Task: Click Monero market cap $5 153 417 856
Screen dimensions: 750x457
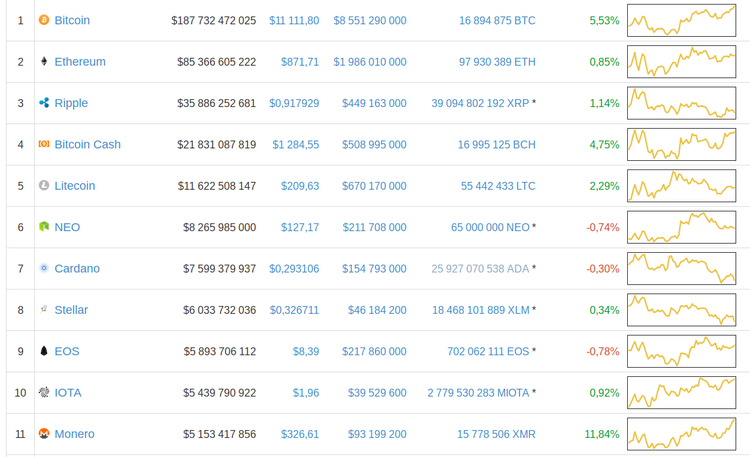Action: click(x=220, y=434)
